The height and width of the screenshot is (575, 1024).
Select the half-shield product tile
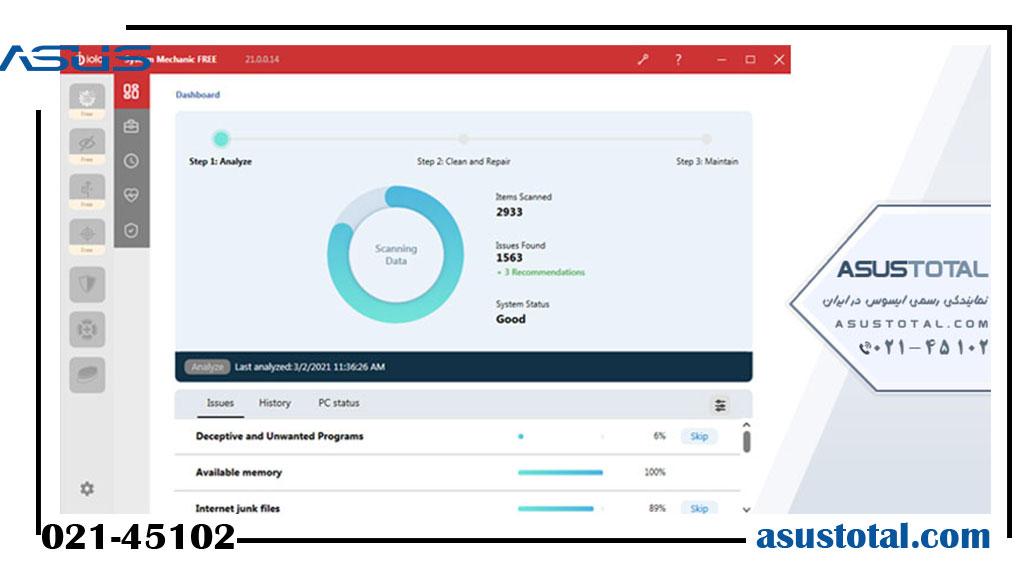coord(87,284)
